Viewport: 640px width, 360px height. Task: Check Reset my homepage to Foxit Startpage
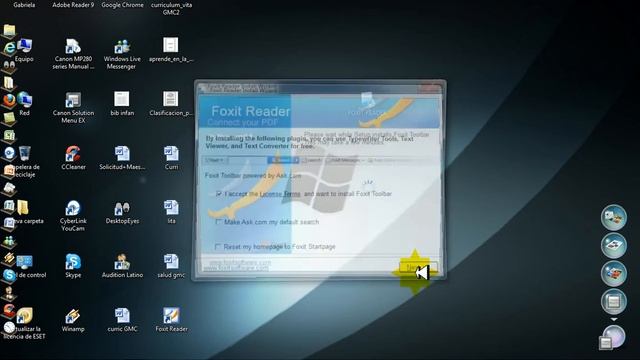(x=218, y=247)
